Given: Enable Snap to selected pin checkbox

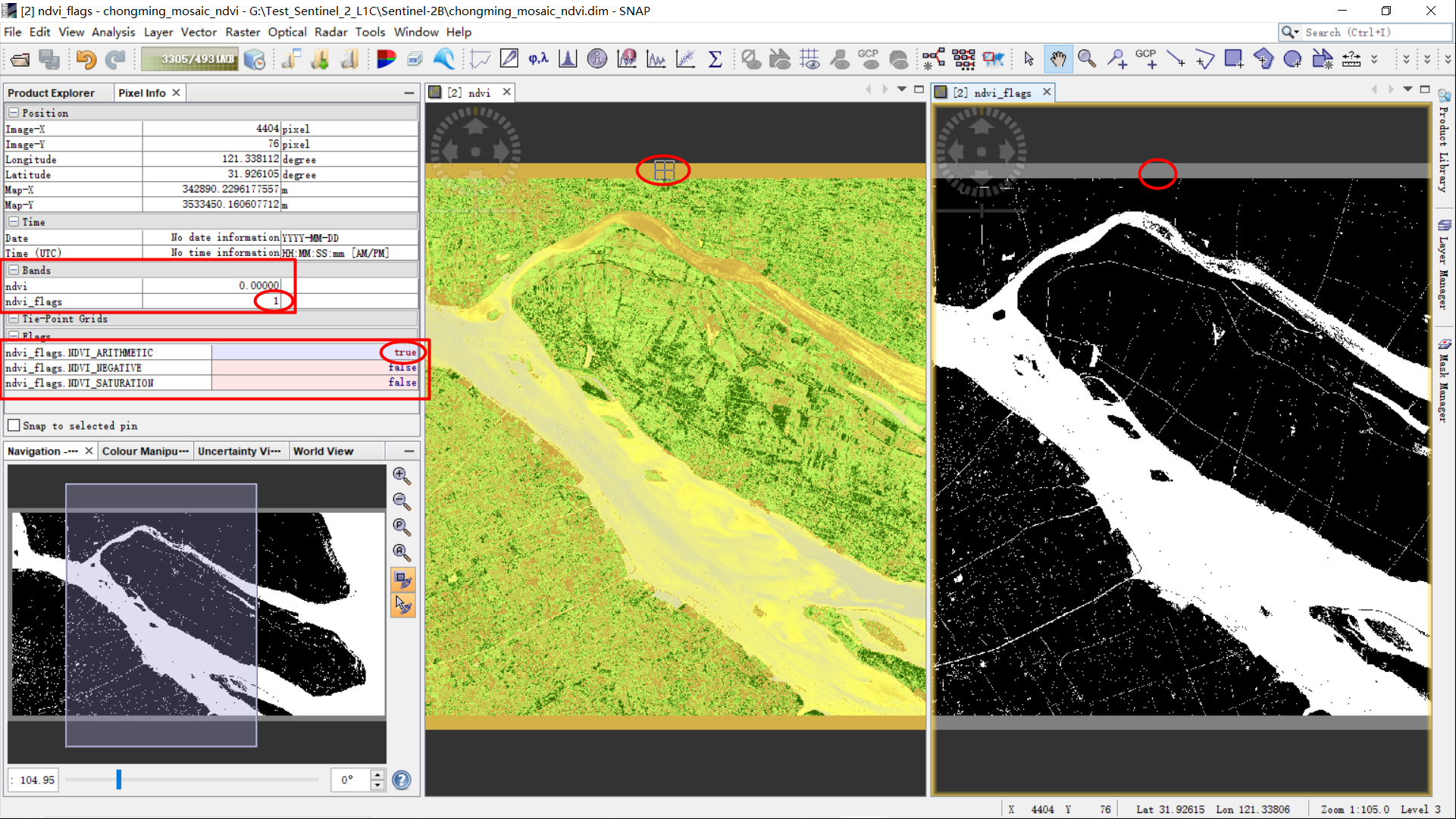Looking at the screenshot, I should click(x=14, y=426).
